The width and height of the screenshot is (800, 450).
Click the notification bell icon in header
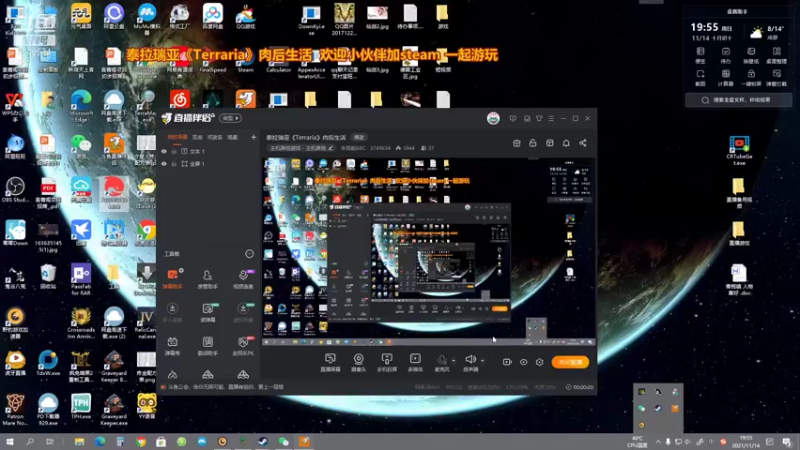(566, 143)
